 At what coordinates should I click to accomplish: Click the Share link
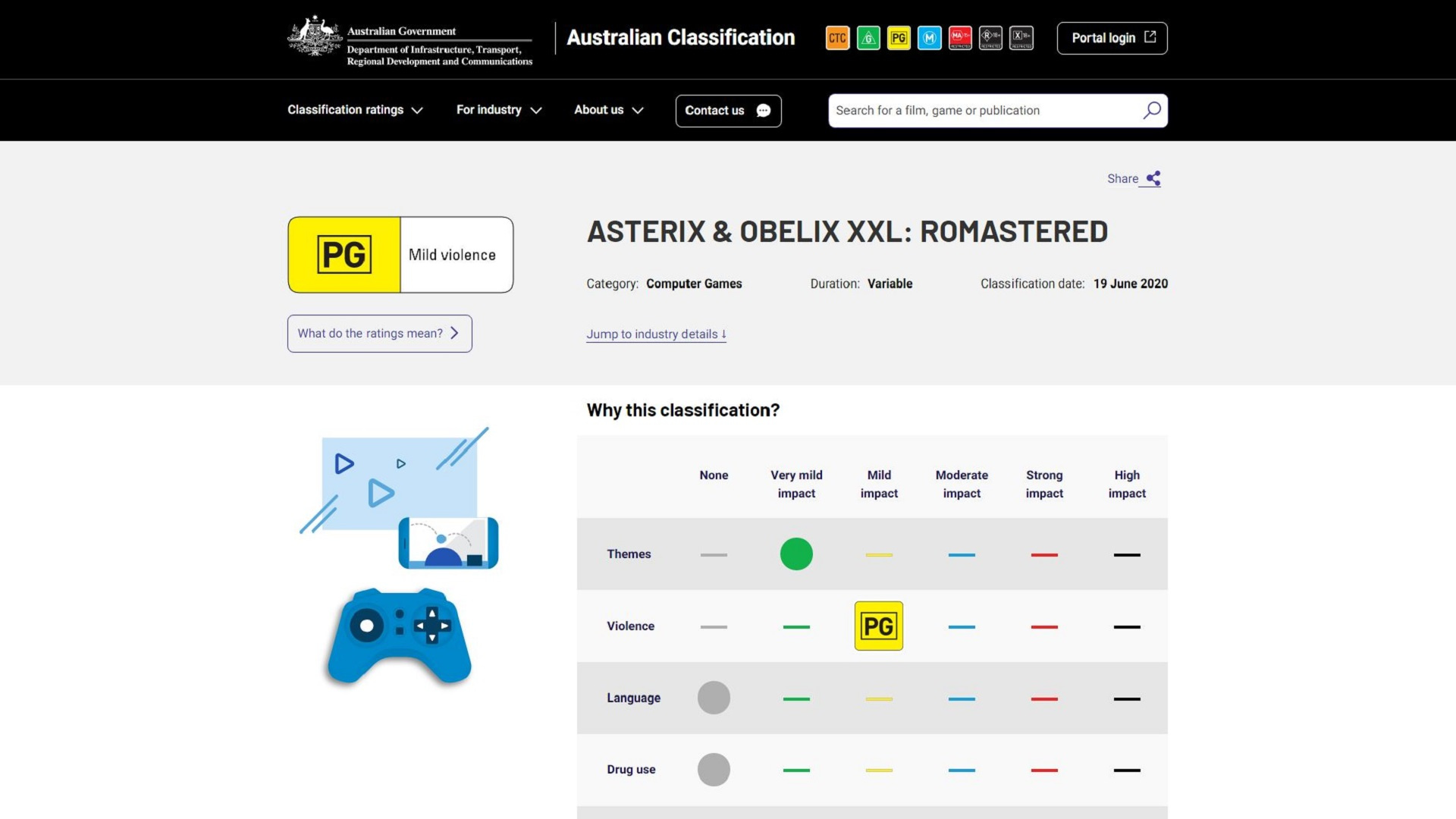click(x=1134, y=179)
